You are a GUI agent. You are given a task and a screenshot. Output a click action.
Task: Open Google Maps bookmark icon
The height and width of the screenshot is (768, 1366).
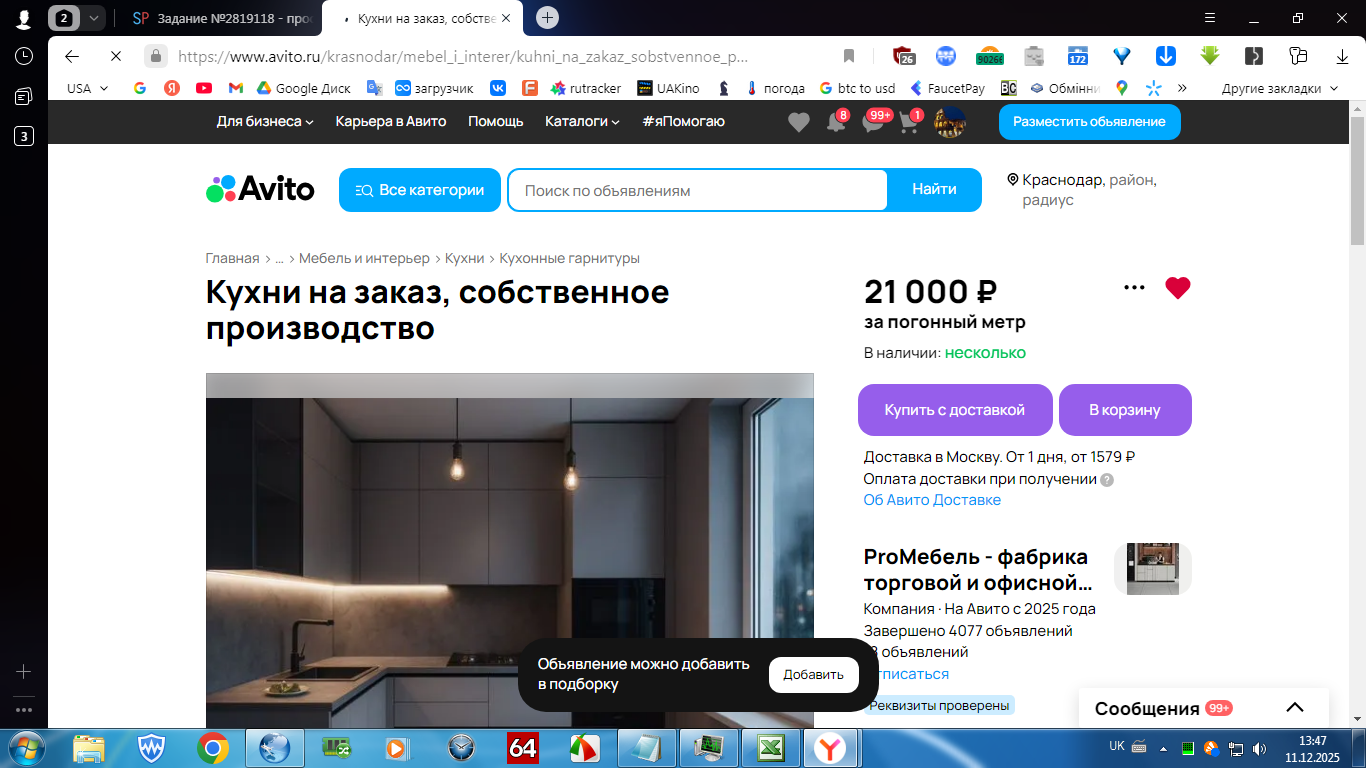click(x=1122, y=88)
